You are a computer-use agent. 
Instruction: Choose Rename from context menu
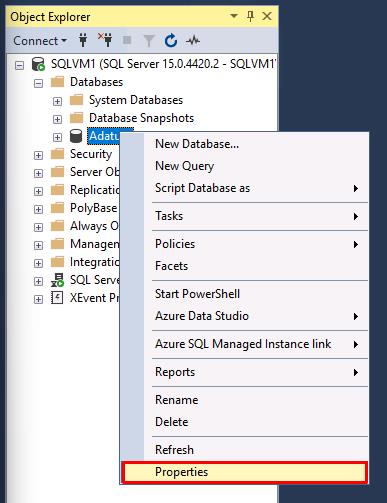pyautogui.click(x=244, y=400)
